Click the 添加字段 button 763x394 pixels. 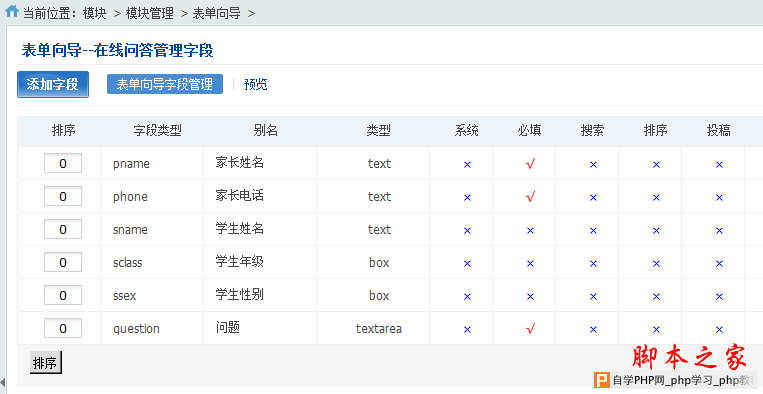tap(53, 85)
